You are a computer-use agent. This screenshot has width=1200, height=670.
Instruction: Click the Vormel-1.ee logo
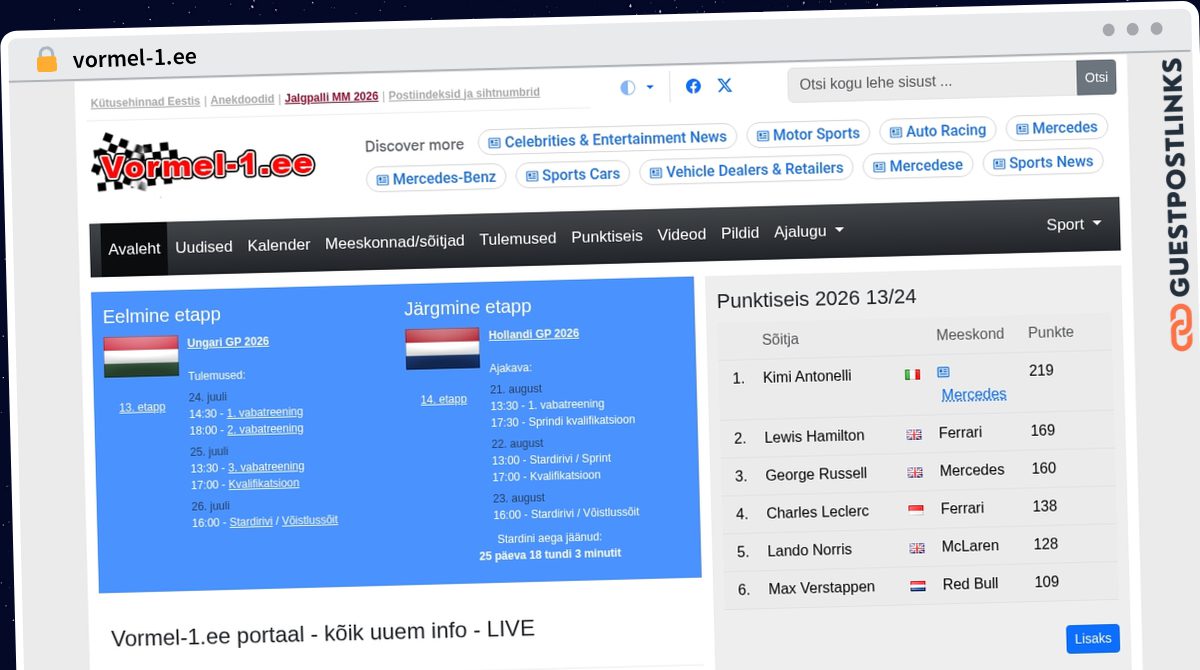(x=203, y=162)
